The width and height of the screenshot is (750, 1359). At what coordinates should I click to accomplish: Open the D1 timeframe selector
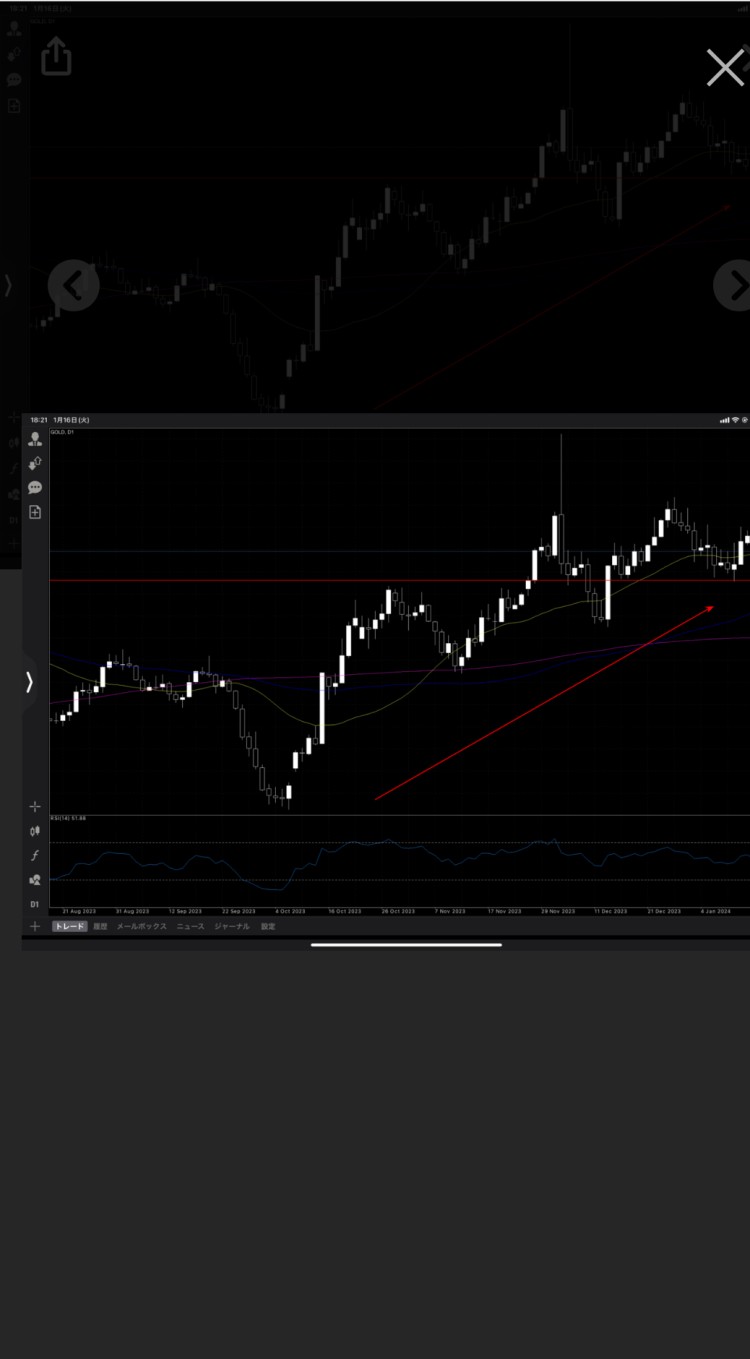click(35, 904)
